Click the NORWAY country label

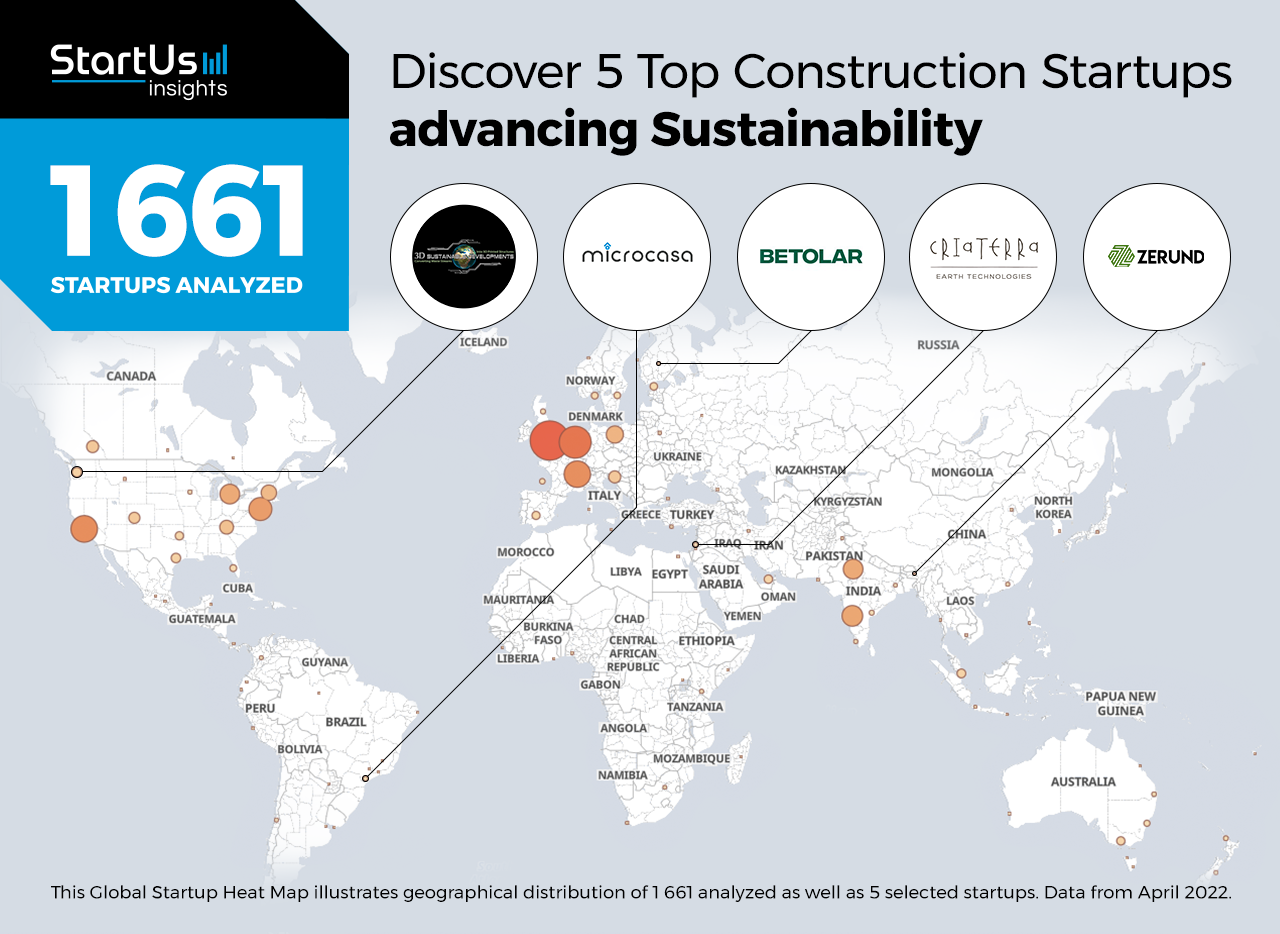coord(591,381)
